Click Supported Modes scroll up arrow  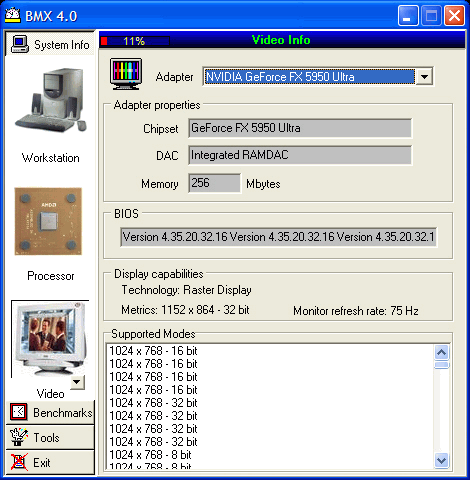(x=442, y=352)
